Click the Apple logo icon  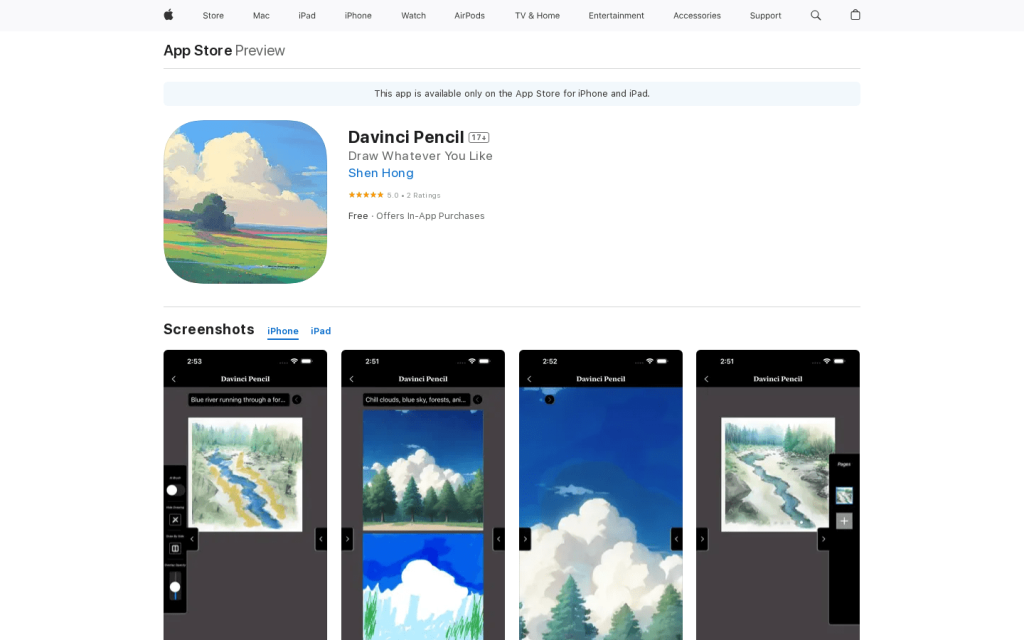168,15
